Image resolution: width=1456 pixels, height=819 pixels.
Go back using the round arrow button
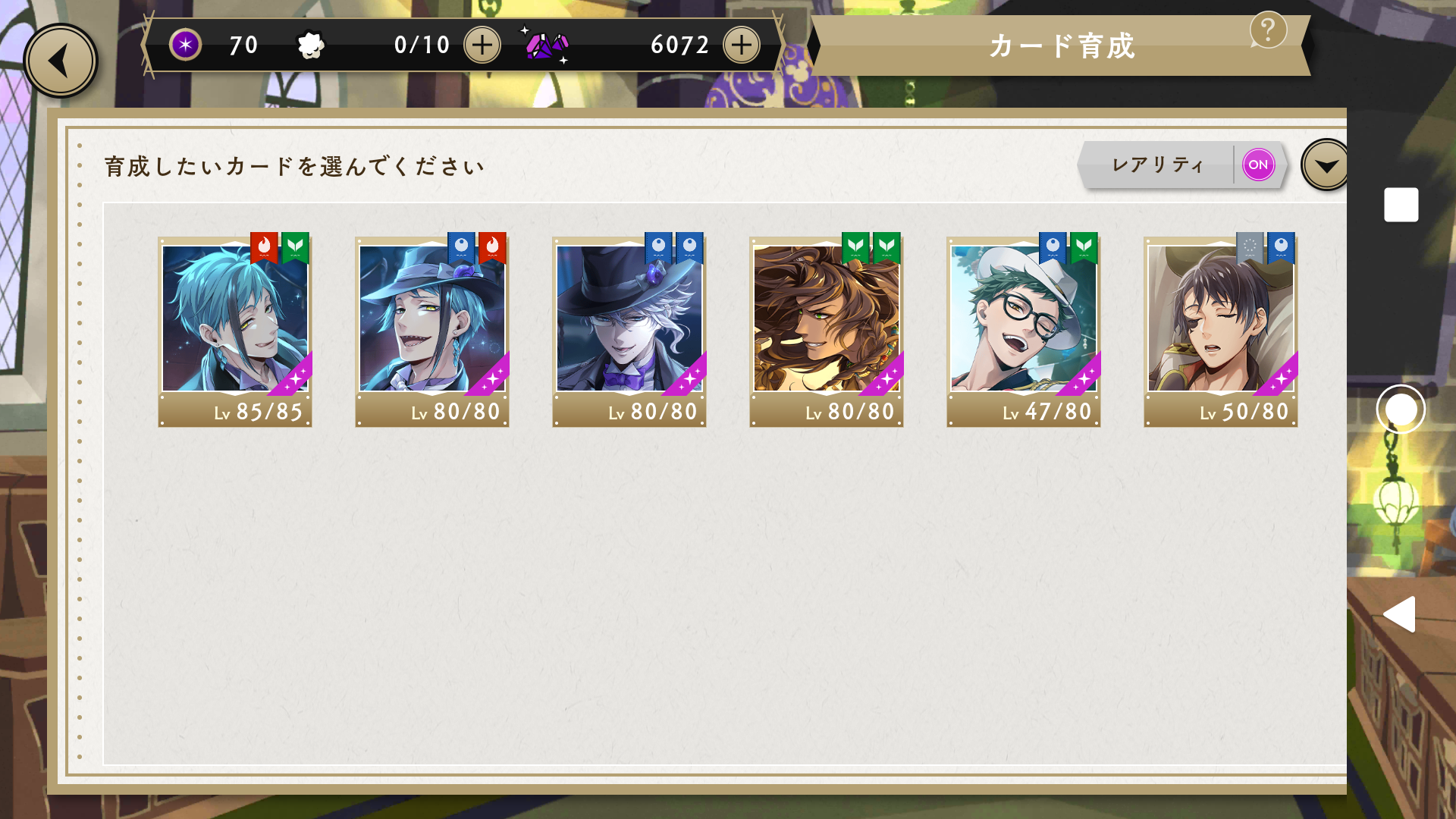pos(61,61)
